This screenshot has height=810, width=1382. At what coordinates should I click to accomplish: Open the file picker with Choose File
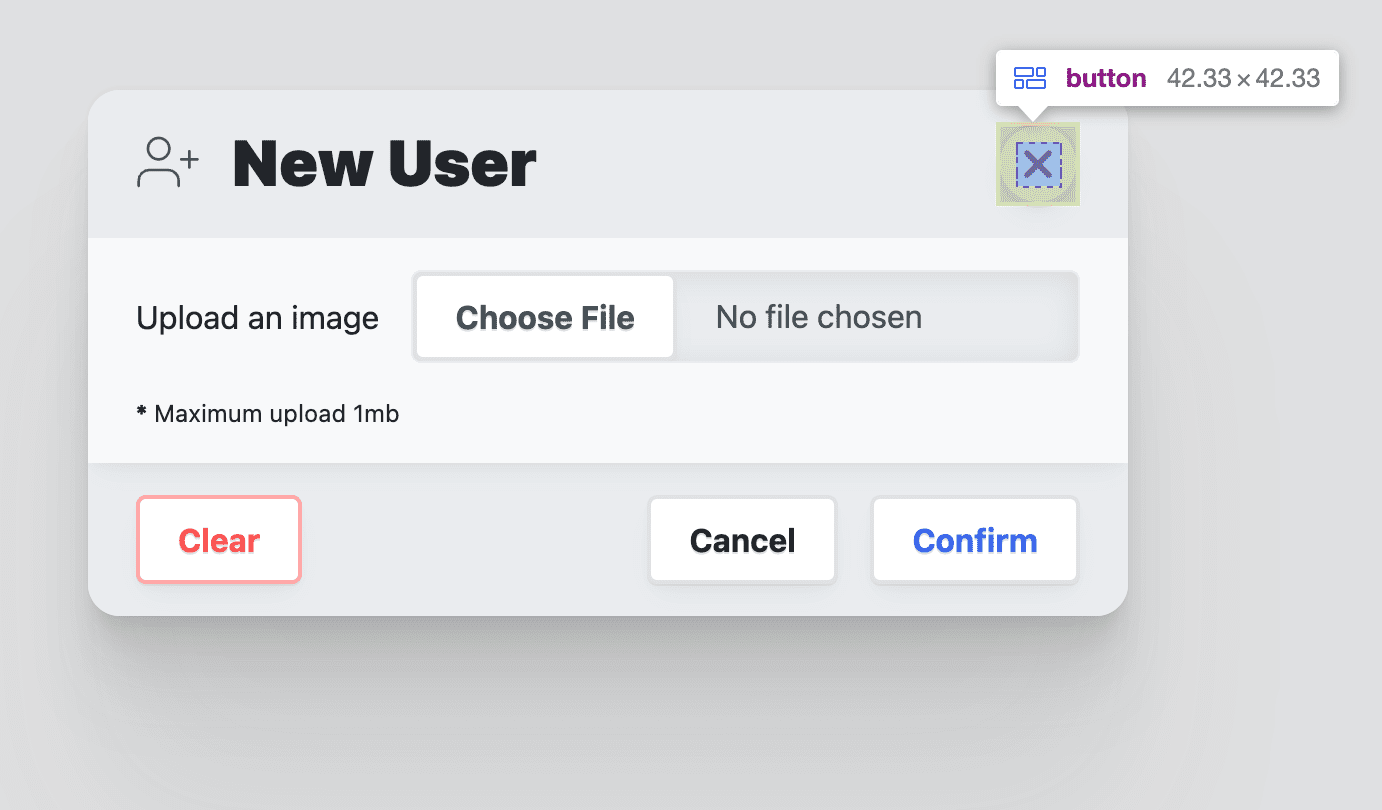click(x=544, y=317)
